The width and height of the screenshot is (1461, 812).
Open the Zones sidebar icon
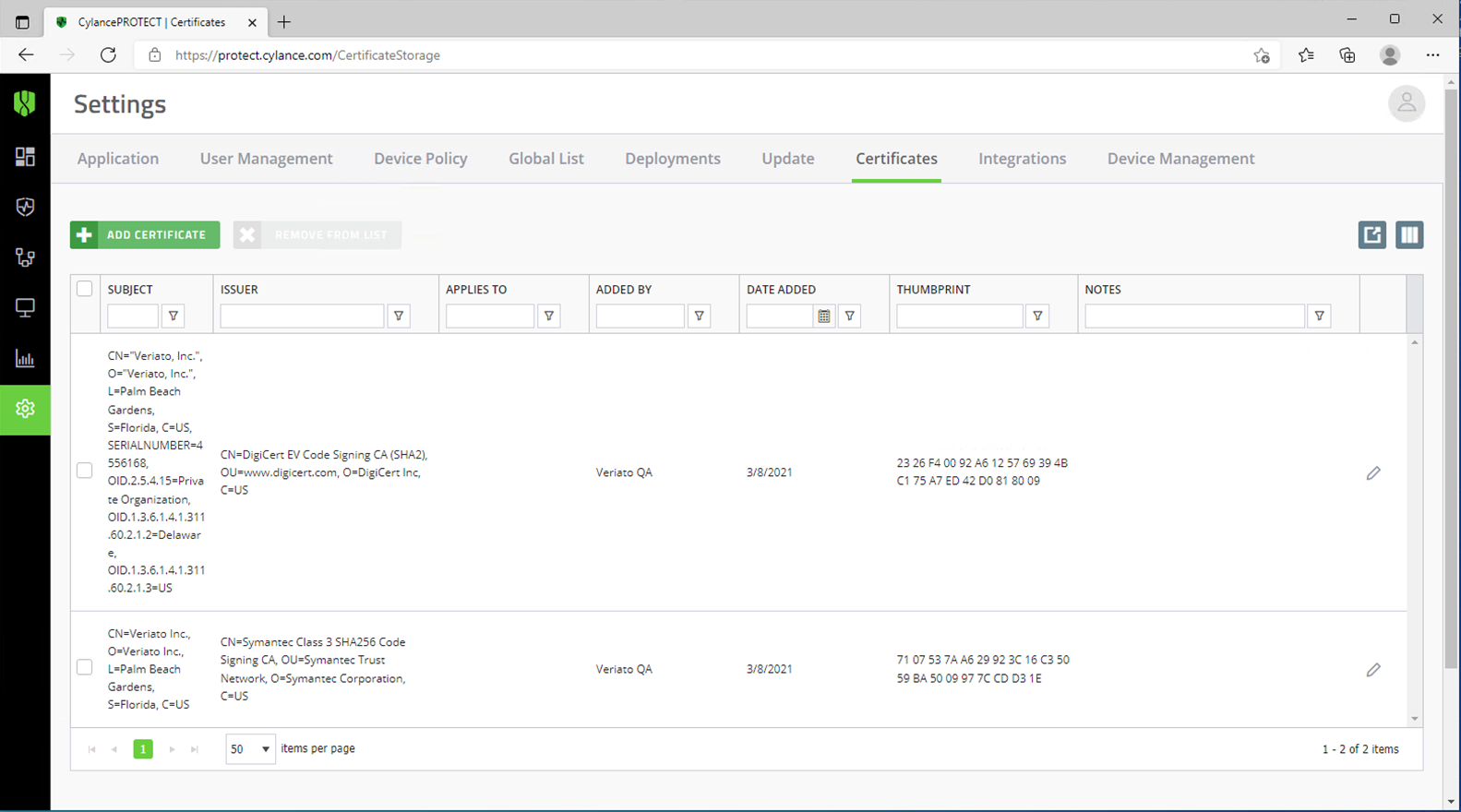25,257
